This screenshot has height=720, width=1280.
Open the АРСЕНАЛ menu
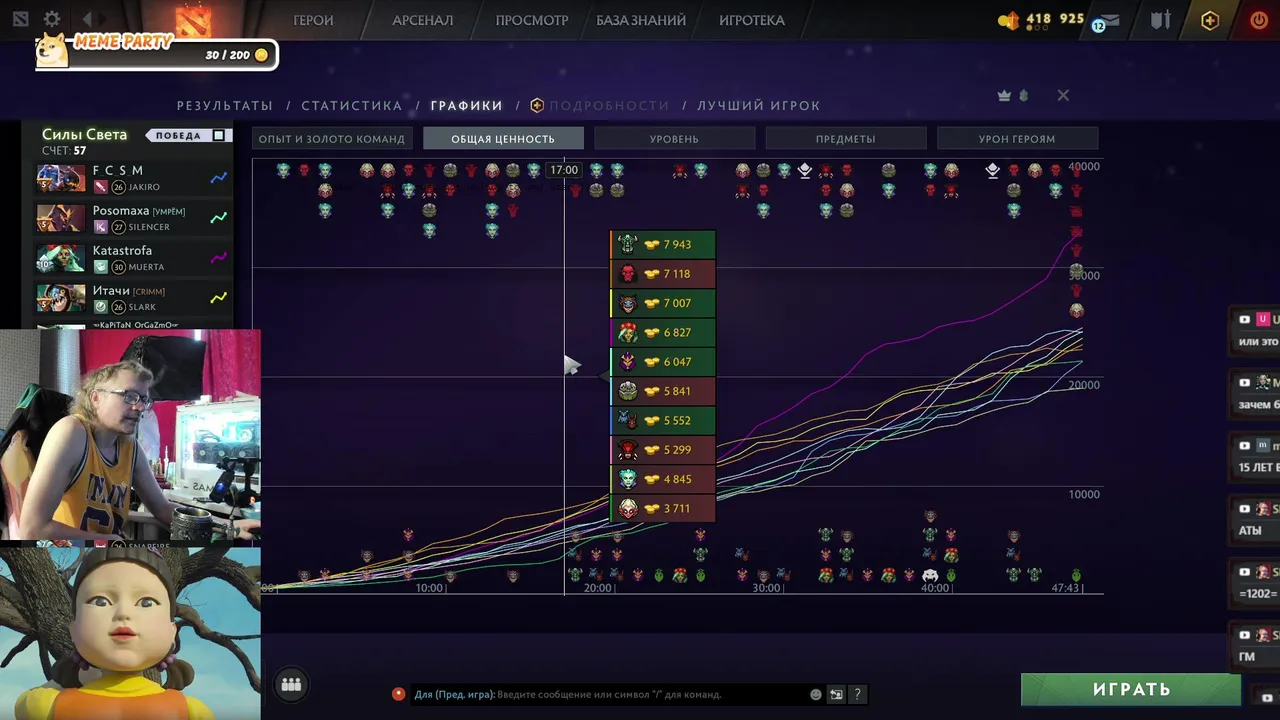[x=422, y=20]
